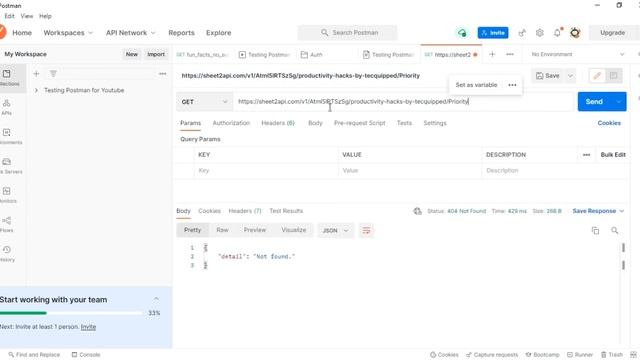Open the Workspaces dropdown
This screenshot has width=640, height=360.
68,33
